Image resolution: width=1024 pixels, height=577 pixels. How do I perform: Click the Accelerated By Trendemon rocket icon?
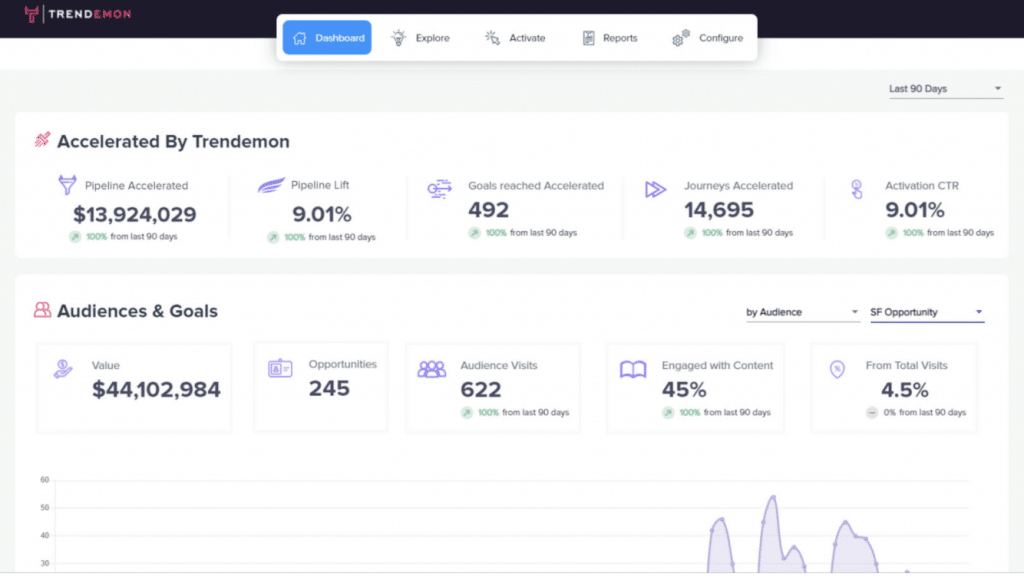coord(42,140)
